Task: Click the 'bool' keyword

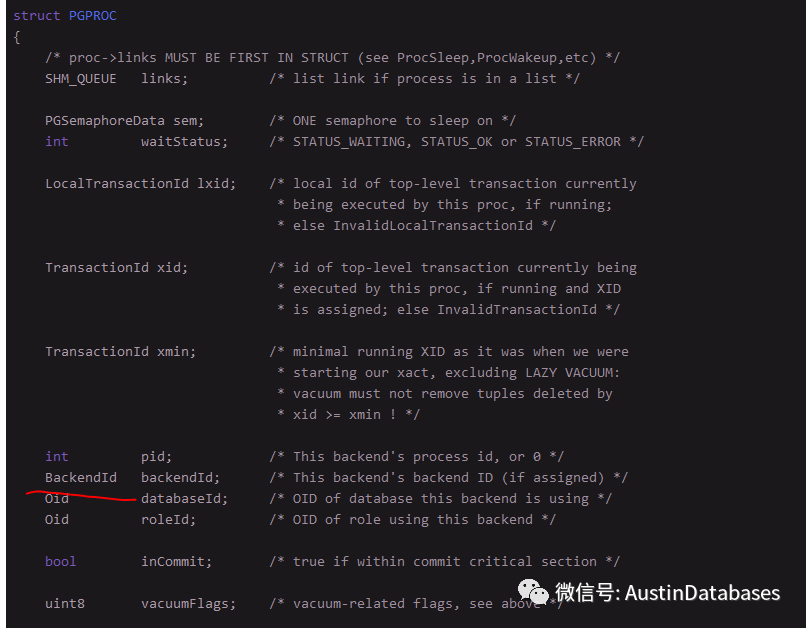Action: tap(61, 562)
